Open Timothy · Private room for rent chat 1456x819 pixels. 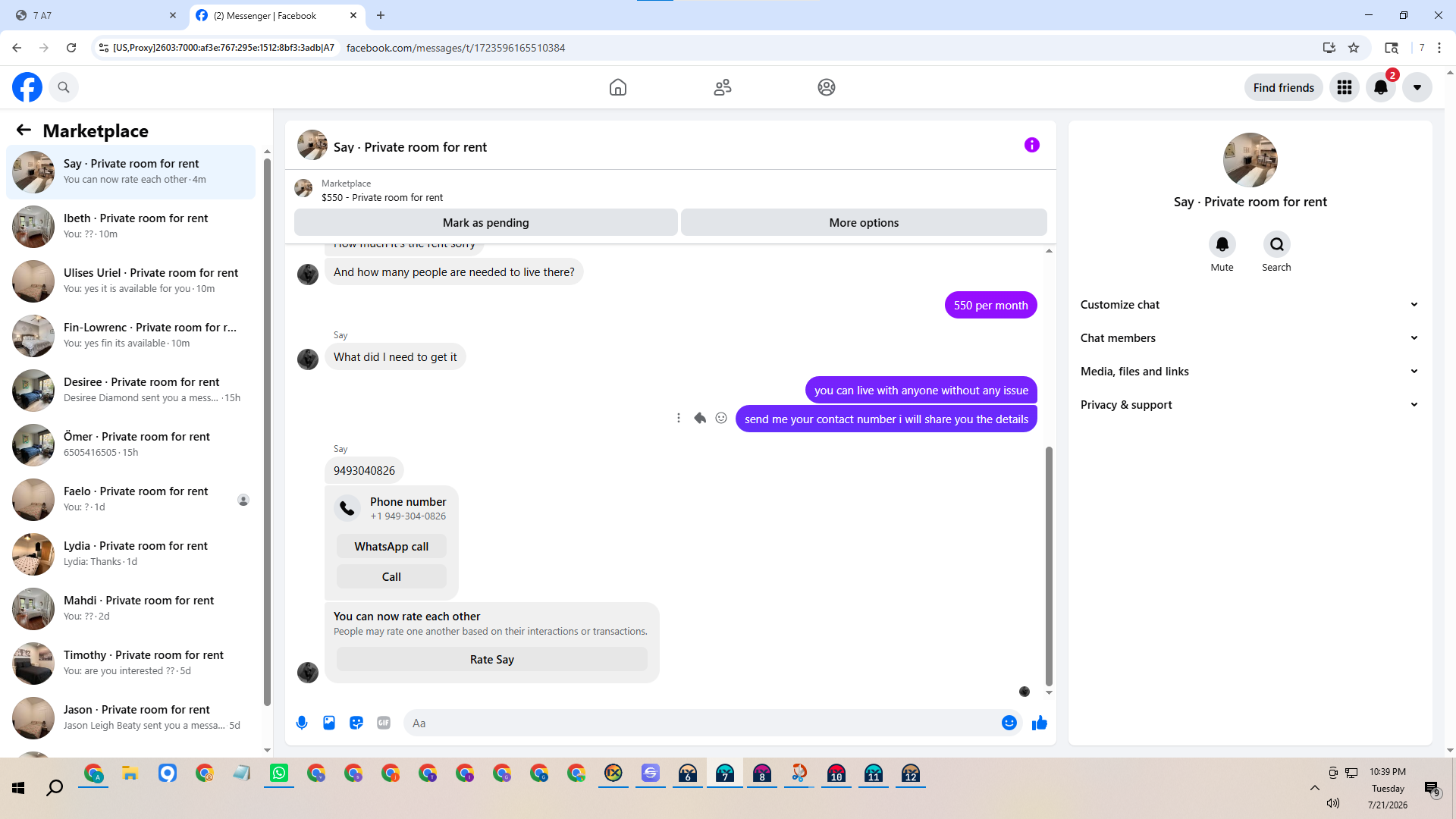click(131, 664)
